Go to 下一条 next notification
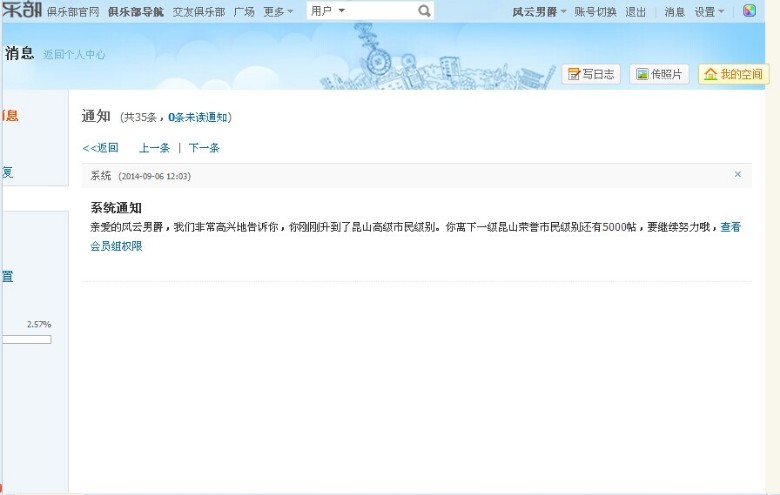Screen dimensions: 780x495 (204, 148)
